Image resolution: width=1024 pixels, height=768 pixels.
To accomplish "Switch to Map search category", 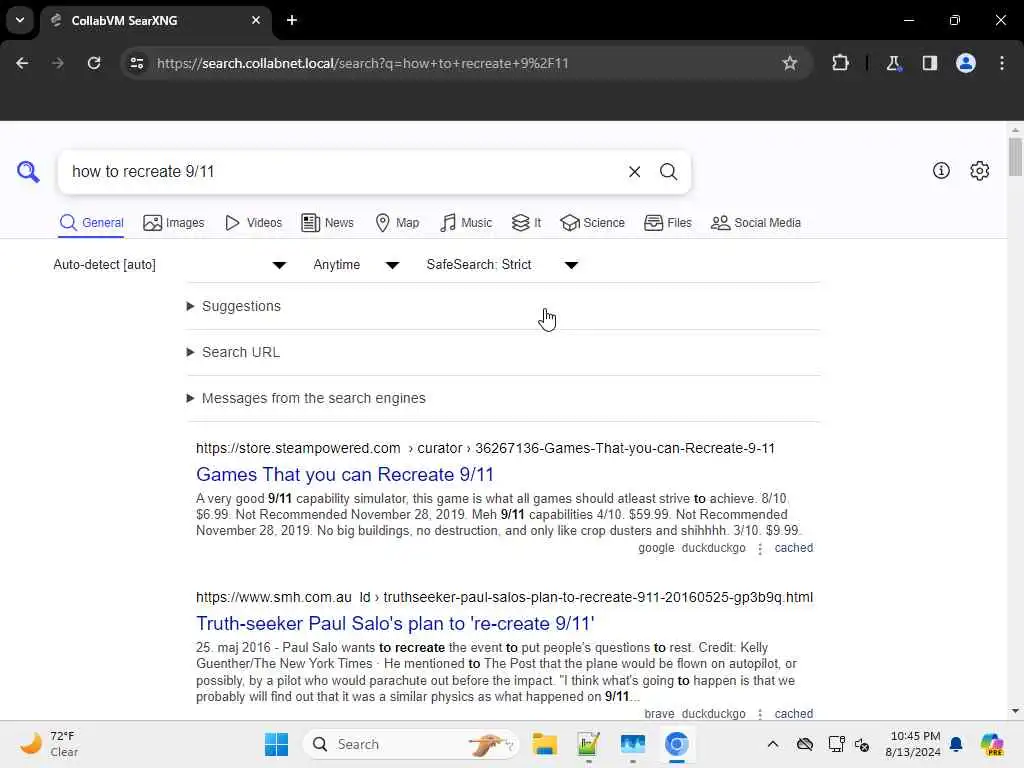I will pos(397,223).
